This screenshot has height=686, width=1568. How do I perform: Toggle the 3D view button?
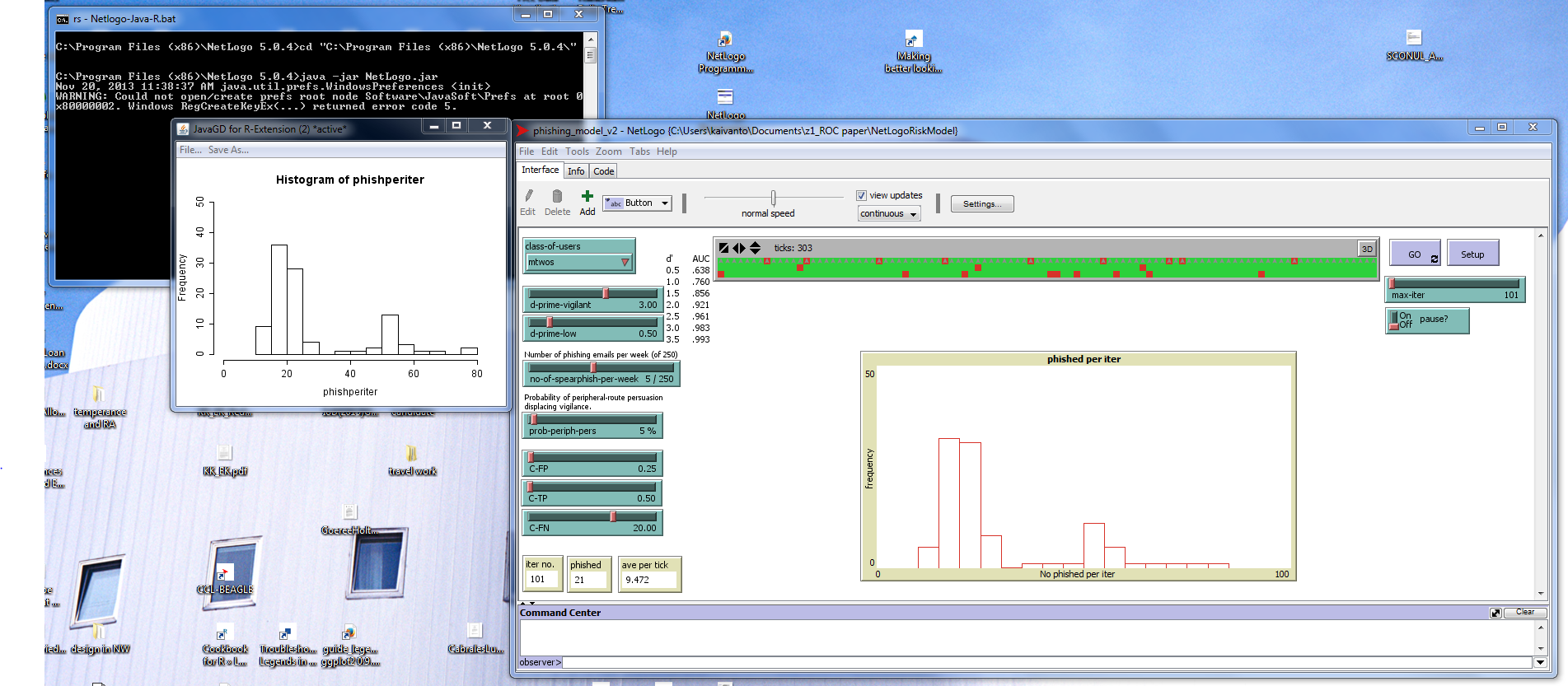coord(1367,249)
